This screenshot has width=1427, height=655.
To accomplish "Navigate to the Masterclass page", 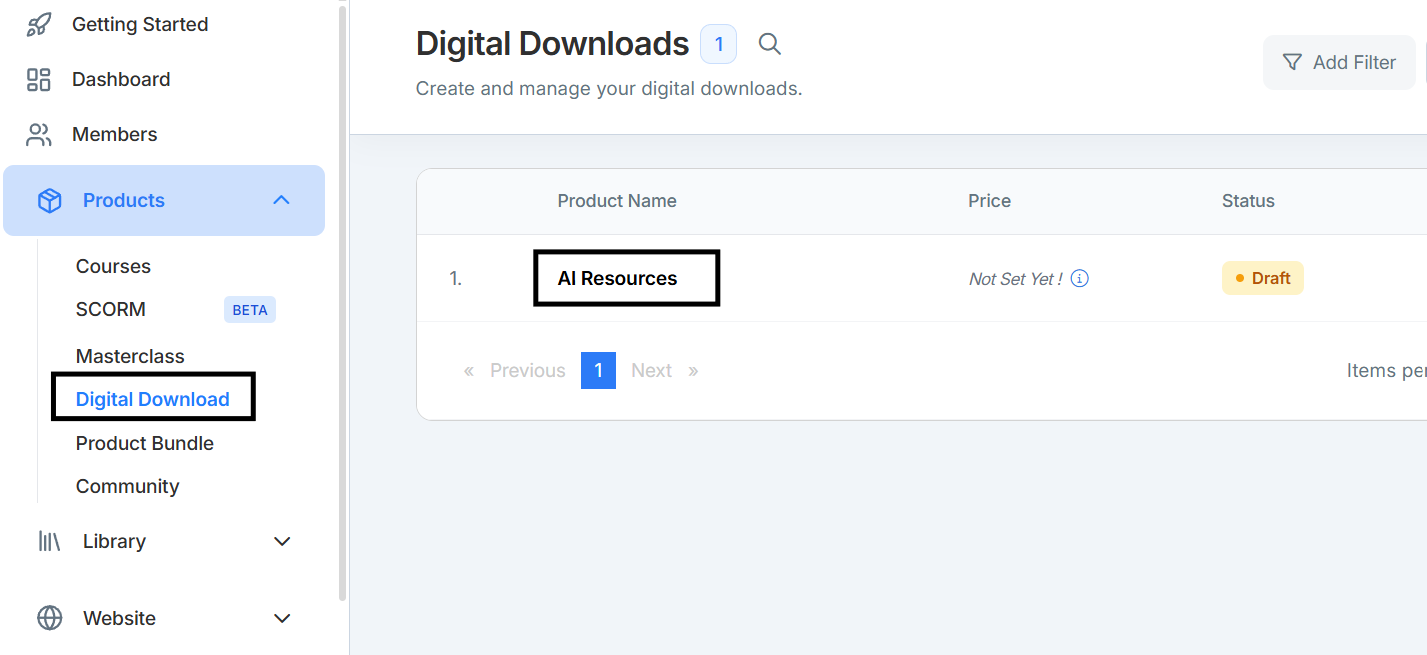I will (130, 355).
